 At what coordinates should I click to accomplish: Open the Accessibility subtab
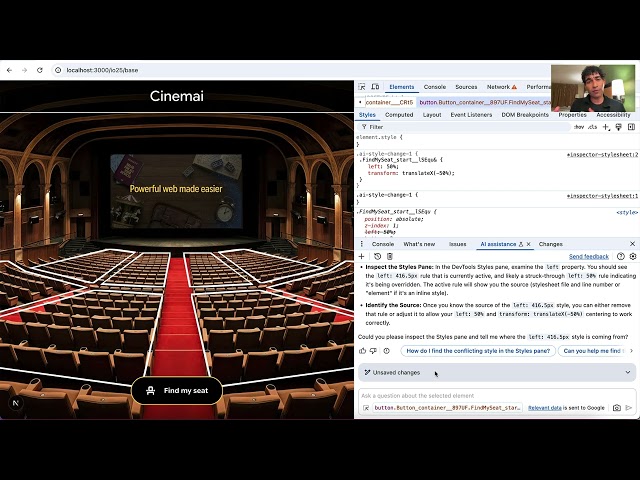[x=613, y=115]
